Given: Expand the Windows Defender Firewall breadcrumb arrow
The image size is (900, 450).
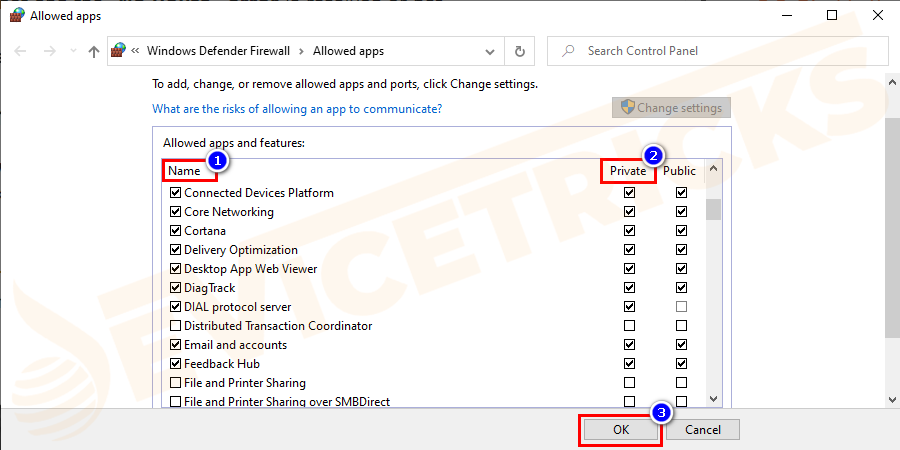Looking at the screenshot, I should [301, 51].
